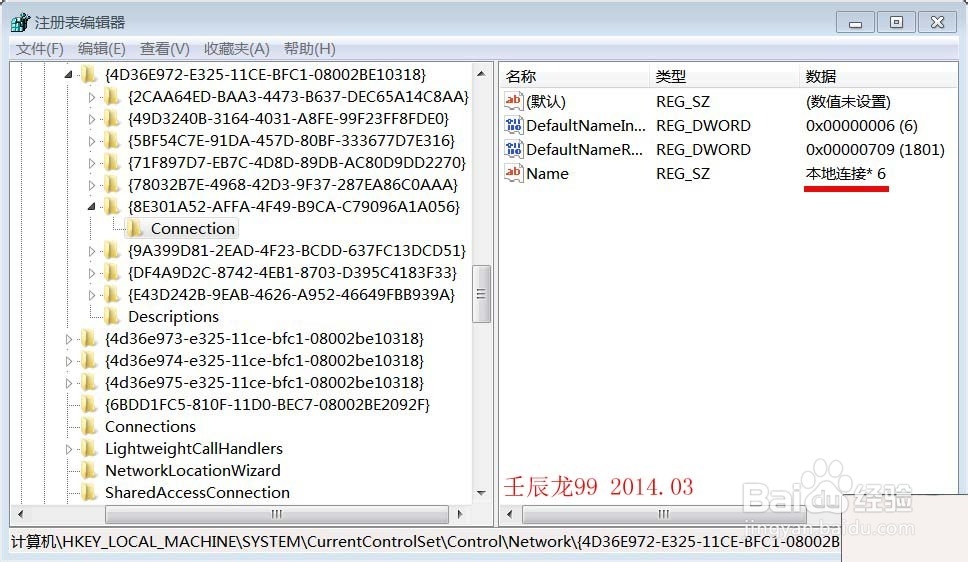Click the tree pane scroll left arrow
This screenshot has width=968, height=562.
coord(20,514)
